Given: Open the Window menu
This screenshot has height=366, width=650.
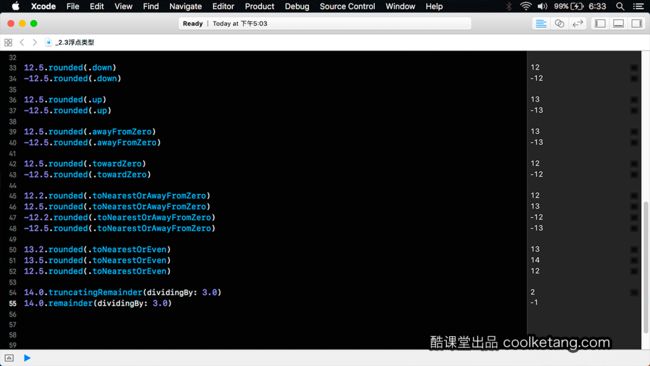Looking at the screenshot, I should point(400,6).
